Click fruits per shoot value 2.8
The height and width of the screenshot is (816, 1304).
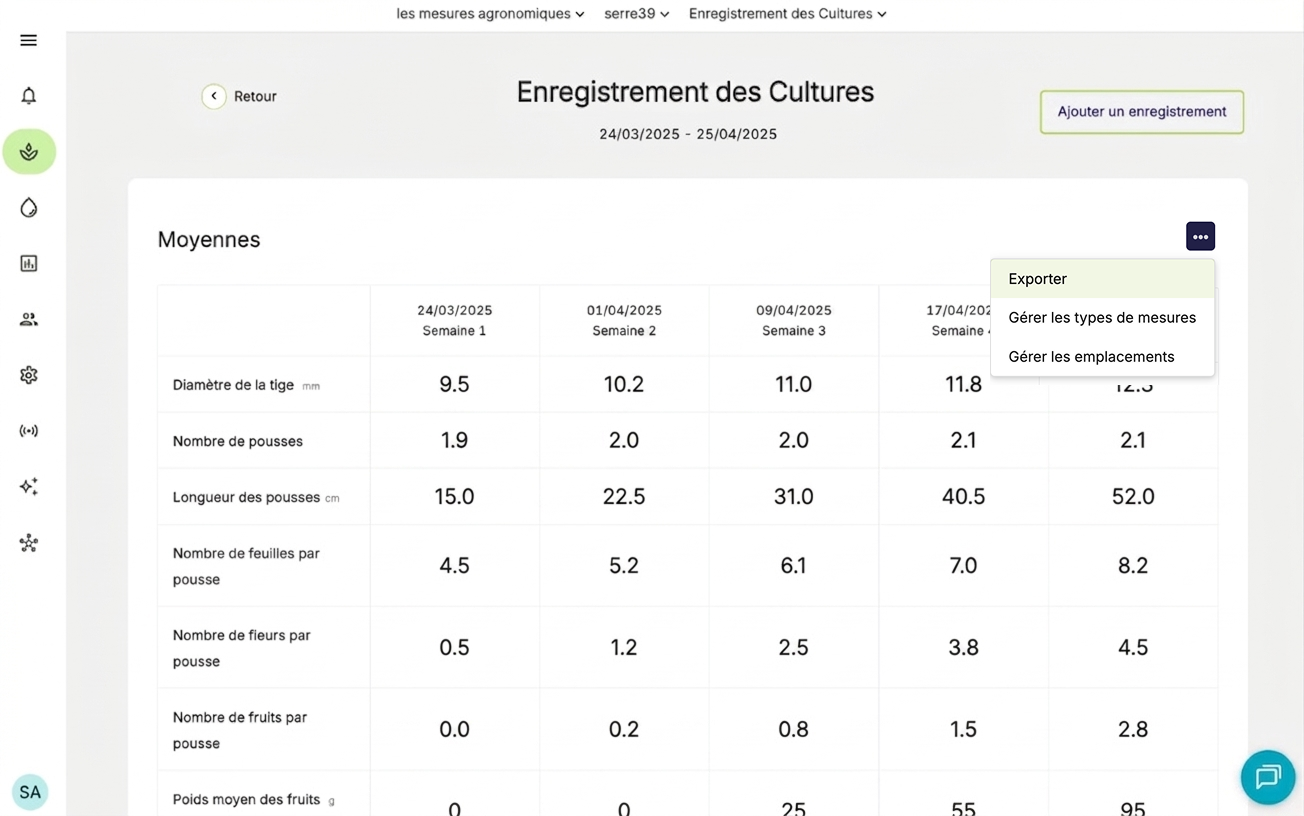pos(1133,730)
